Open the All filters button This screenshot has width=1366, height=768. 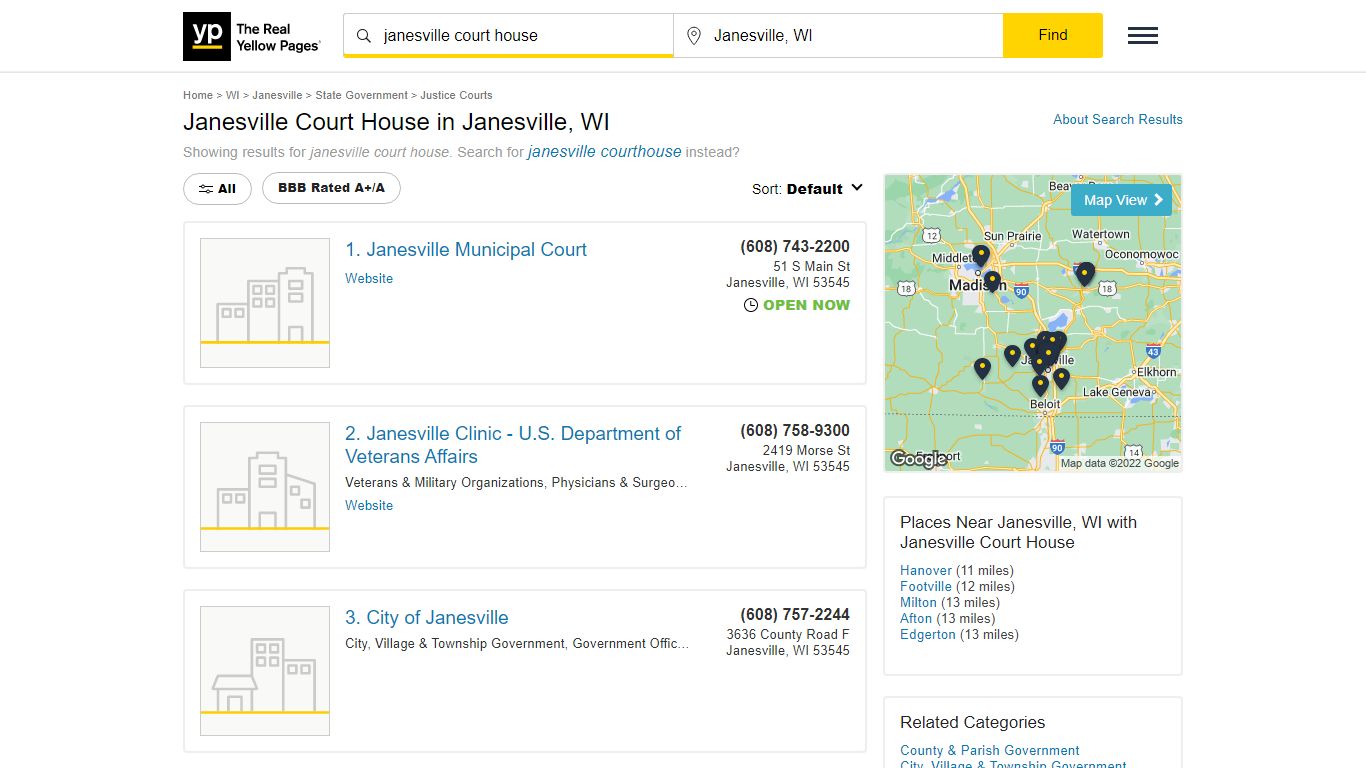pos(217,188)
